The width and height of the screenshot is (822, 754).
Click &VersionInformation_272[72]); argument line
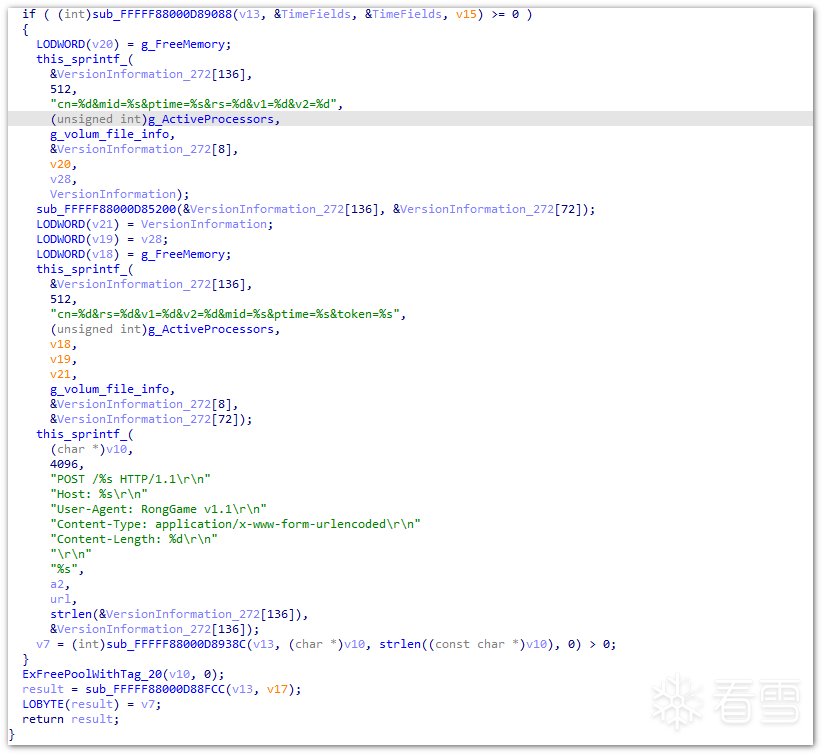pyautogui.click(x=151, y=419)
